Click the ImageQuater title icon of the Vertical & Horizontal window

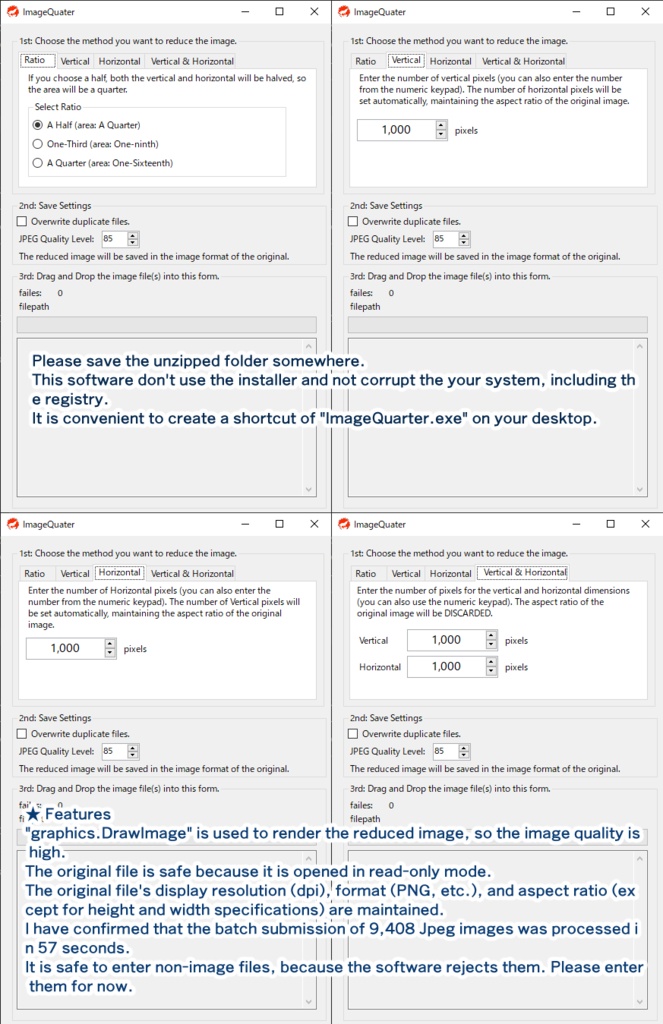coord(343,524)
